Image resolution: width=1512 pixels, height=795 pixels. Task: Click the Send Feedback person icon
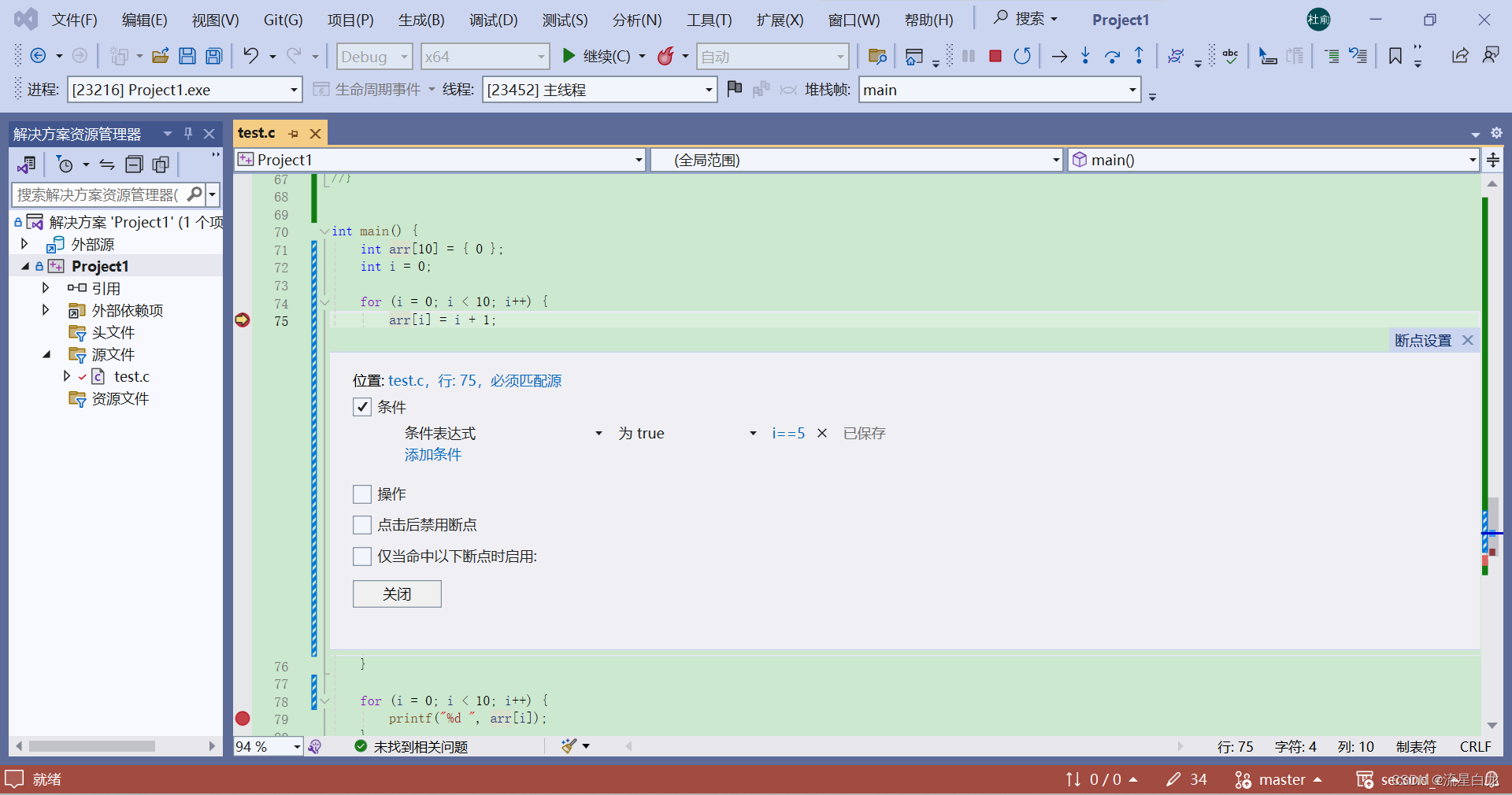pos(1490,55)
